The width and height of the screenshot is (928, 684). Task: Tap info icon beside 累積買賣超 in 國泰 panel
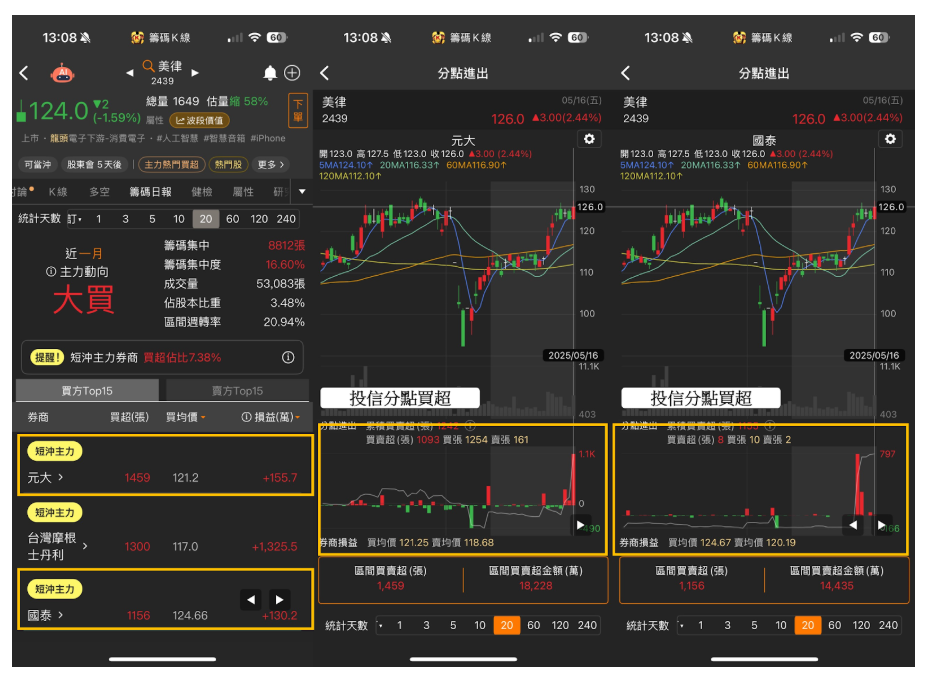770,425
